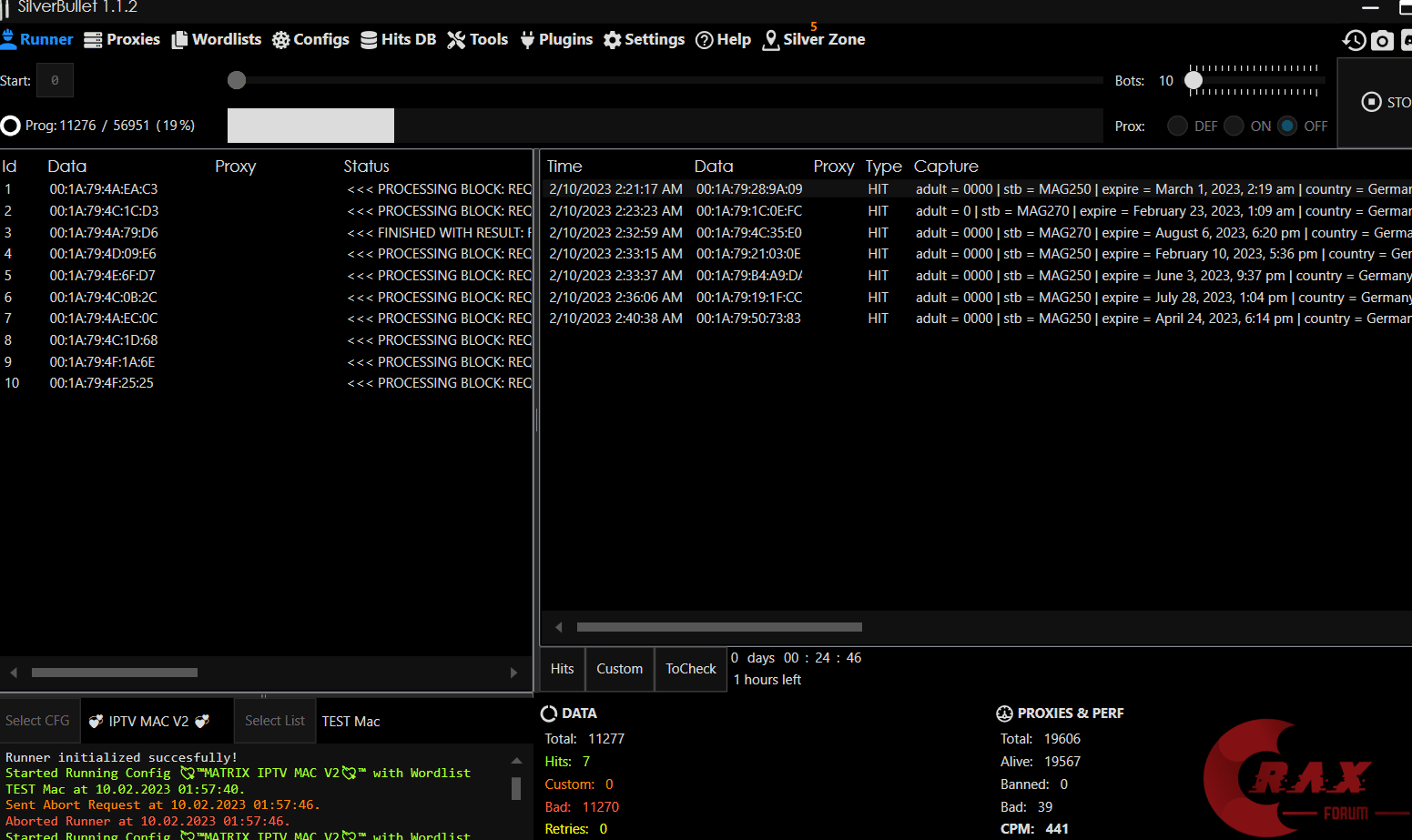Switch to the Custom results tab

pyautogui.click(x=619, y=669)
